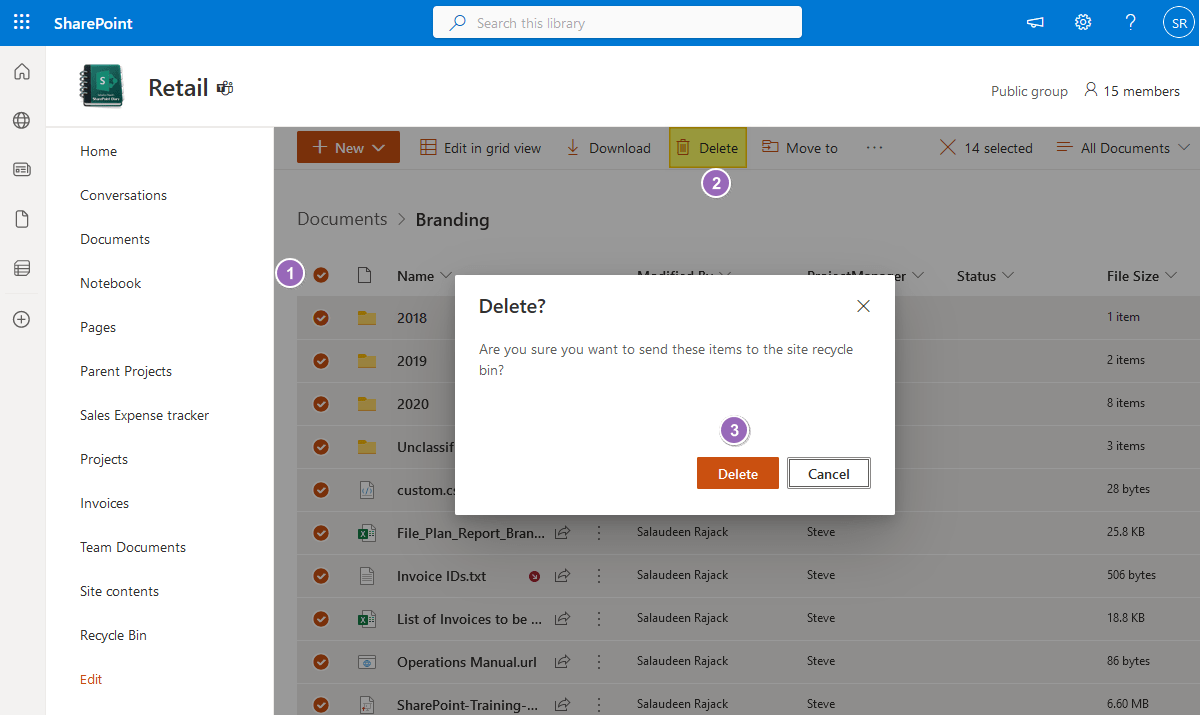Select the Edit in grid view icon
Viewport: 1200px width, 715px height.
tap(424, 147)
